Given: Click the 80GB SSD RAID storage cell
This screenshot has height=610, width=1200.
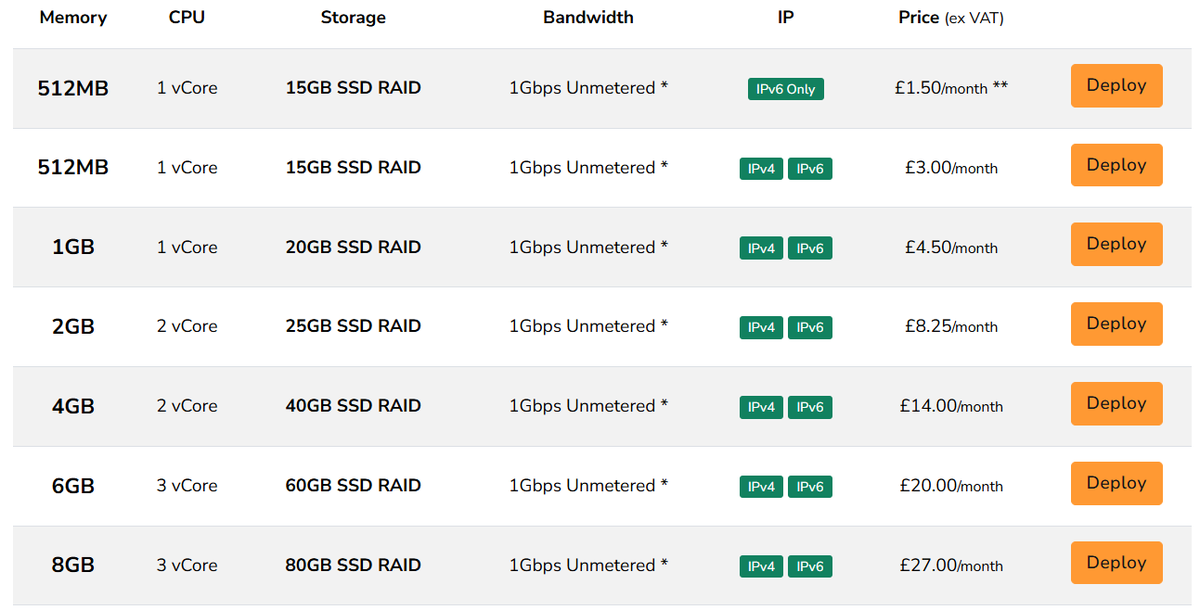Looking at the screenshot, I should (x=353, y=565).
